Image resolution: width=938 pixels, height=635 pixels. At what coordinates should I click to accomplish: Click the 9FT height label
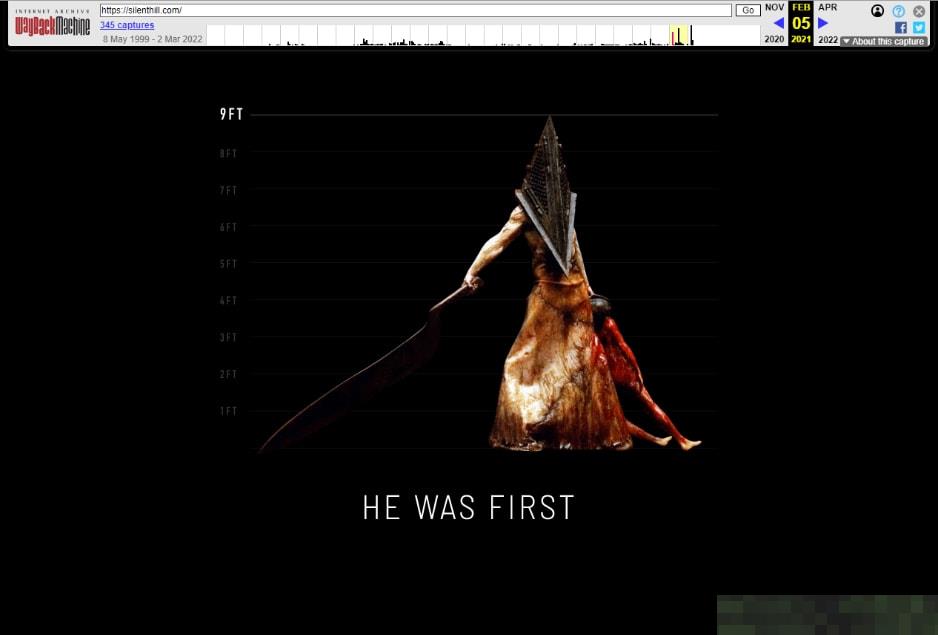click(232, 114)
